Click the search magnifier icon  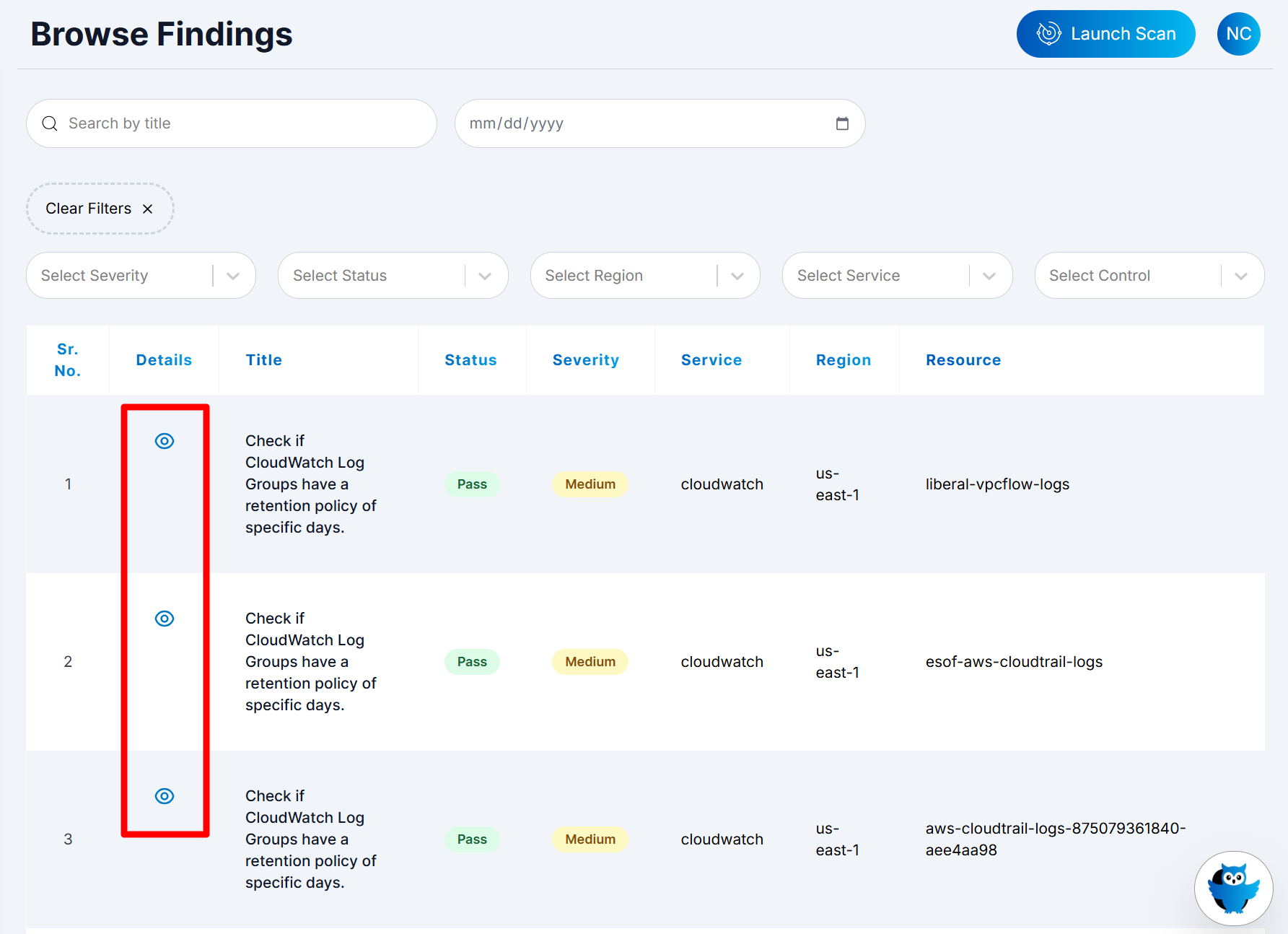click(50, 123)
